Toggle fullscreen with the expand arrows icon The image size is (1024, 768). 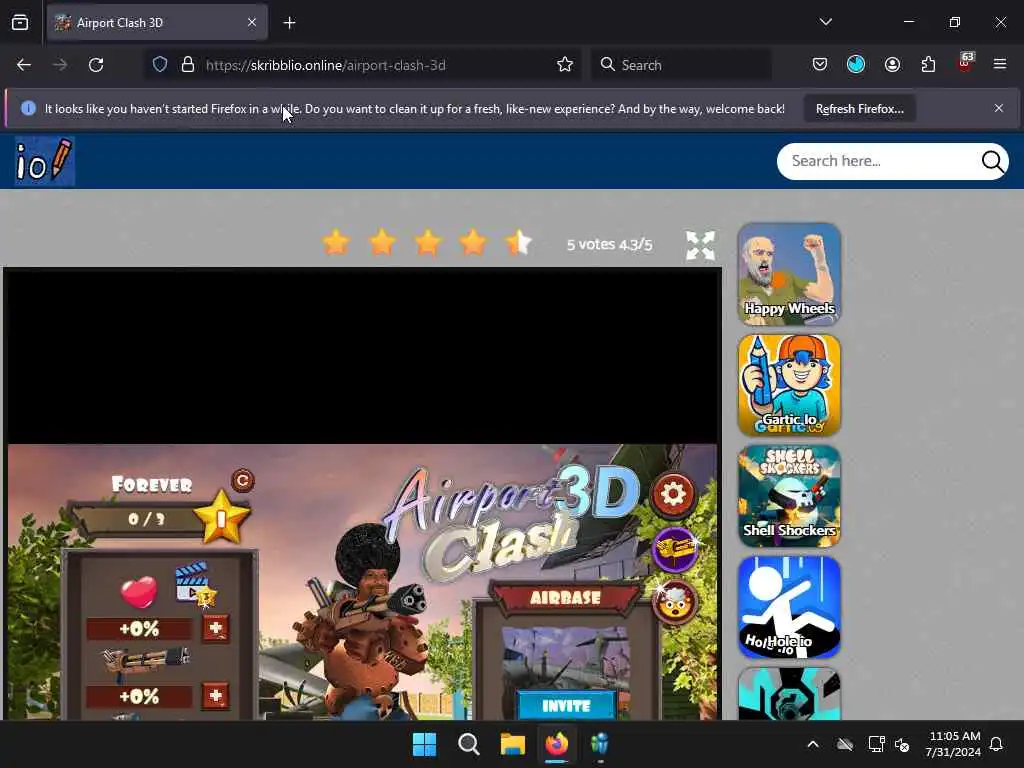700,246
